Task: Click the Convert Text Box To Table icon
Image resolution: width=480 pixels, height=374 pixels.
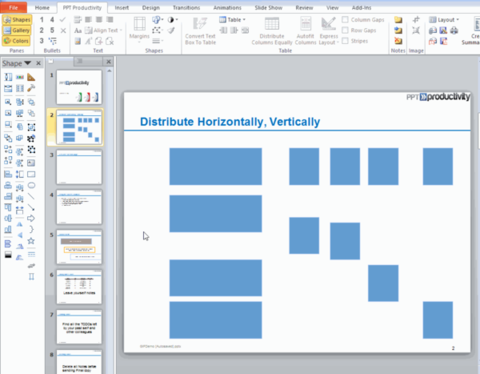Action: click(200, 24)
